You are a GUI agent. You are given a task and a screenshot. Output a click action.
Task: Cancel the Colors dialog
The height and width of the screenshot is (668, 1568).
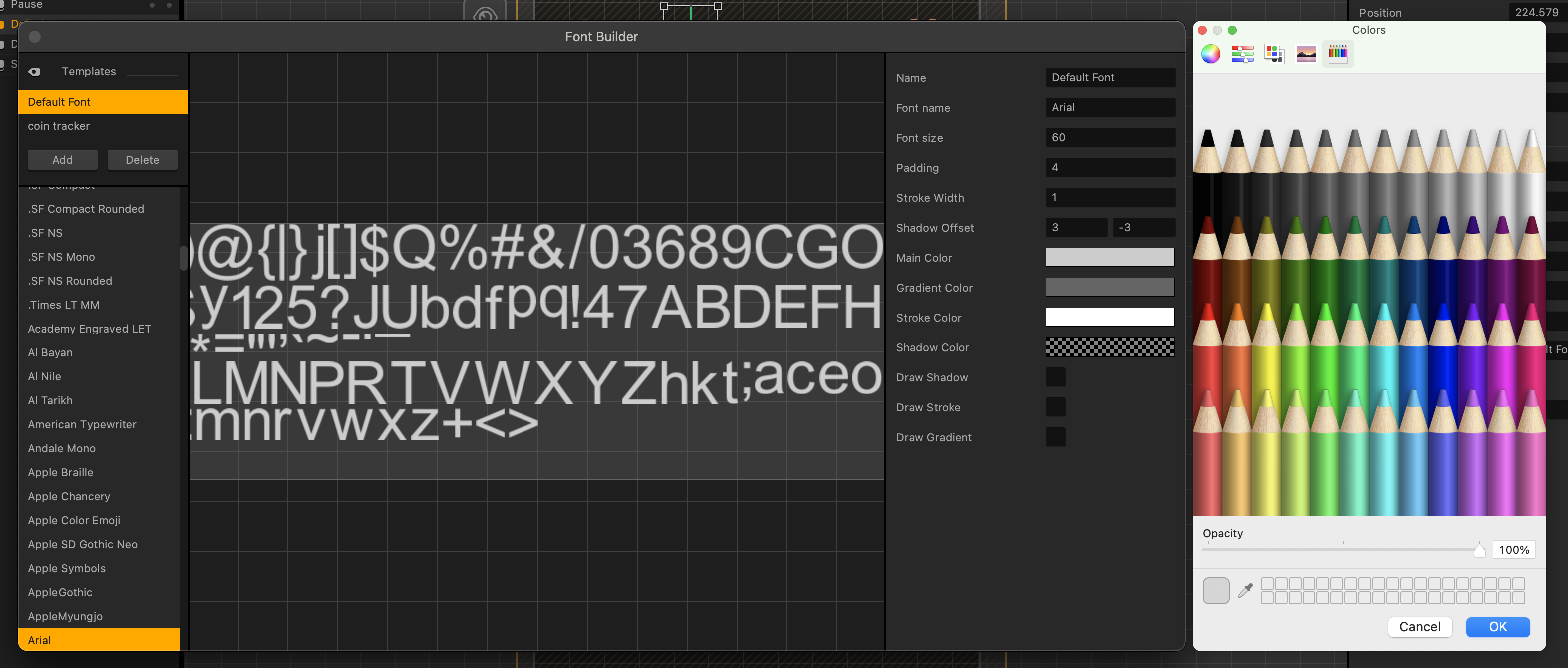click(x=1419, y=627)
